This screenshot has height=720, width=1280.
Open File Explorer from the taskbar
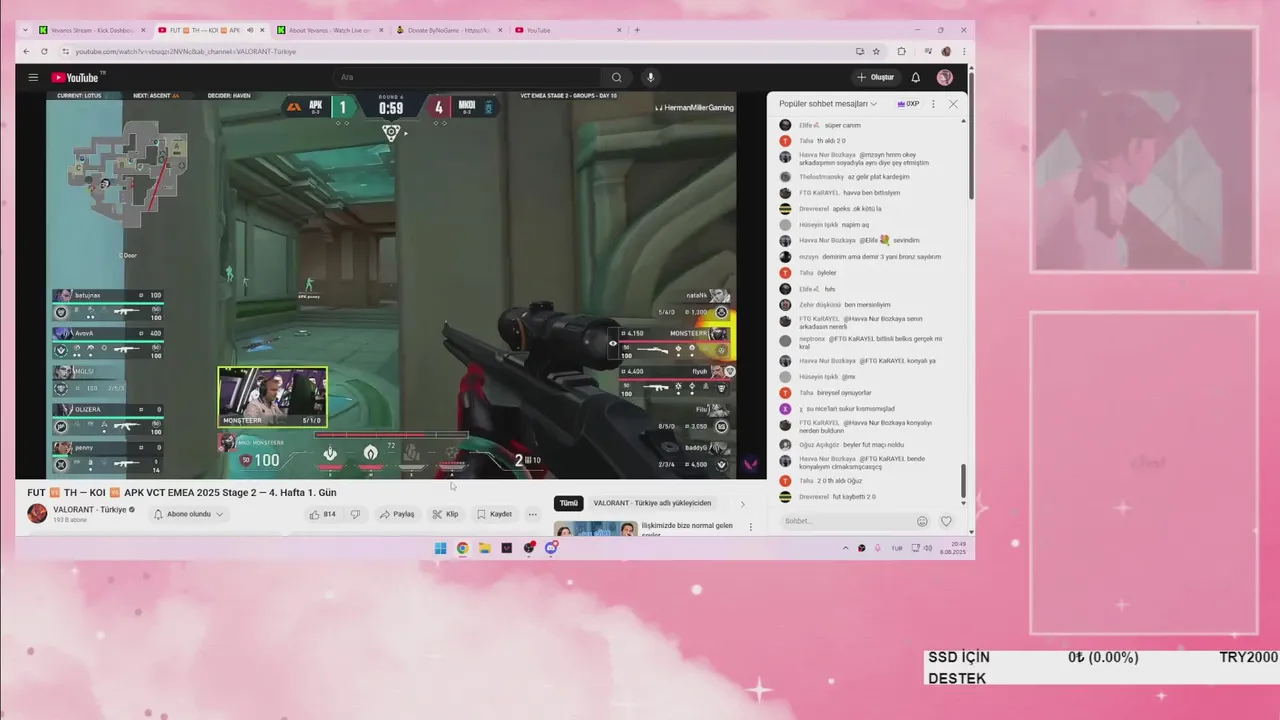(x=484, y=548)
